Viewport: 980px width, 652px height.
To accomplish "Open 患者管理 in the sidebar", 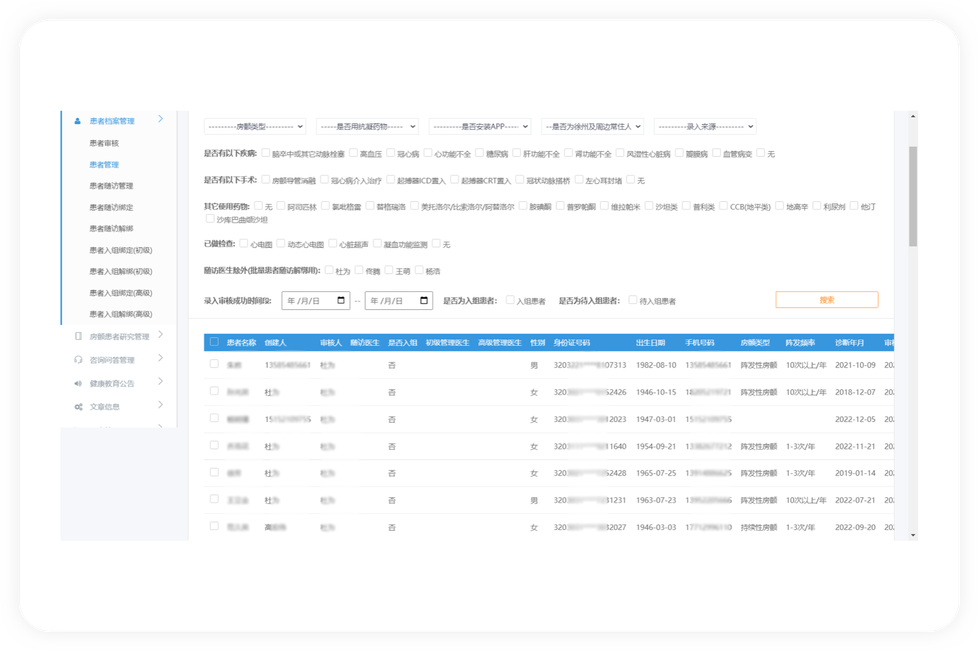I will 104,164.
